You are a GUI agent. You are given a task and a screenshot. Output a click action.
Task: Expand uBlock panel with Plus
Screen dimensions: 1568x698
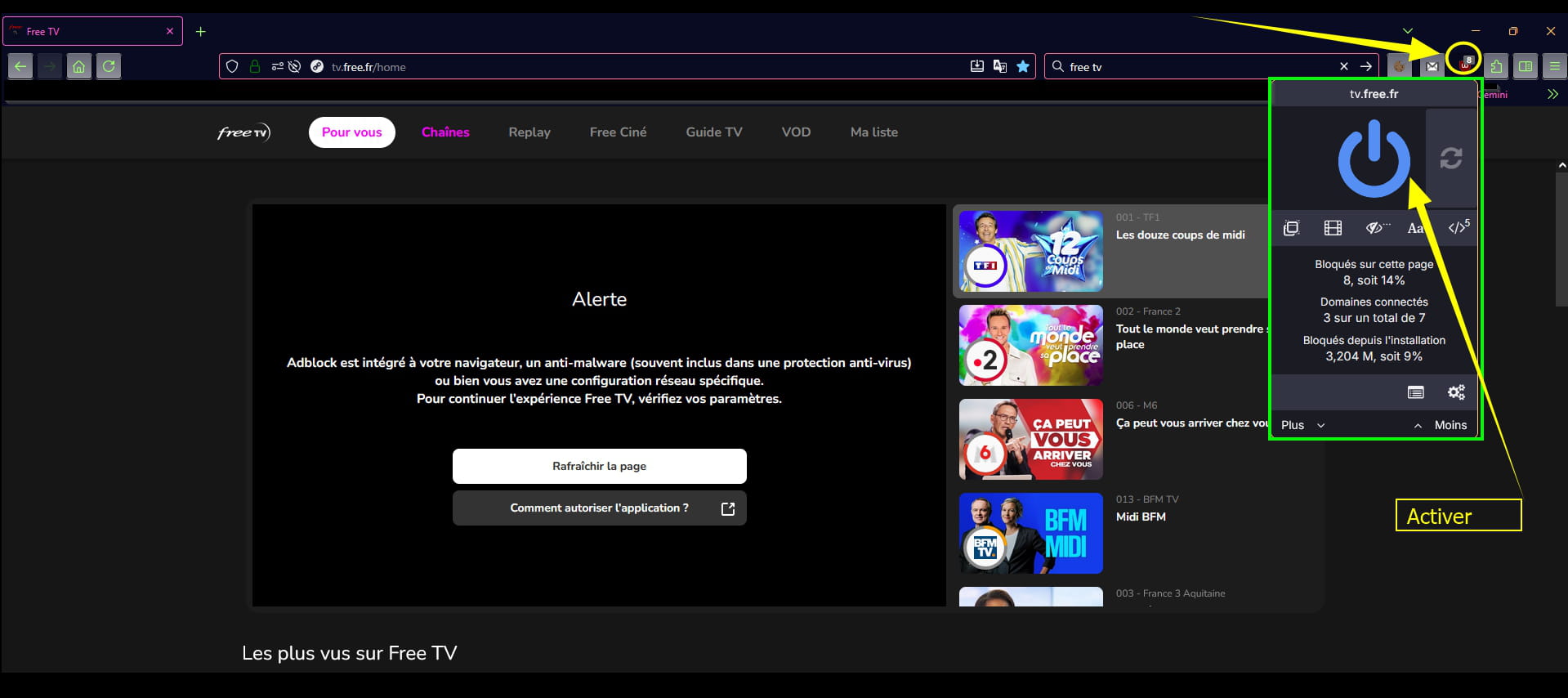click(1302, 425)
